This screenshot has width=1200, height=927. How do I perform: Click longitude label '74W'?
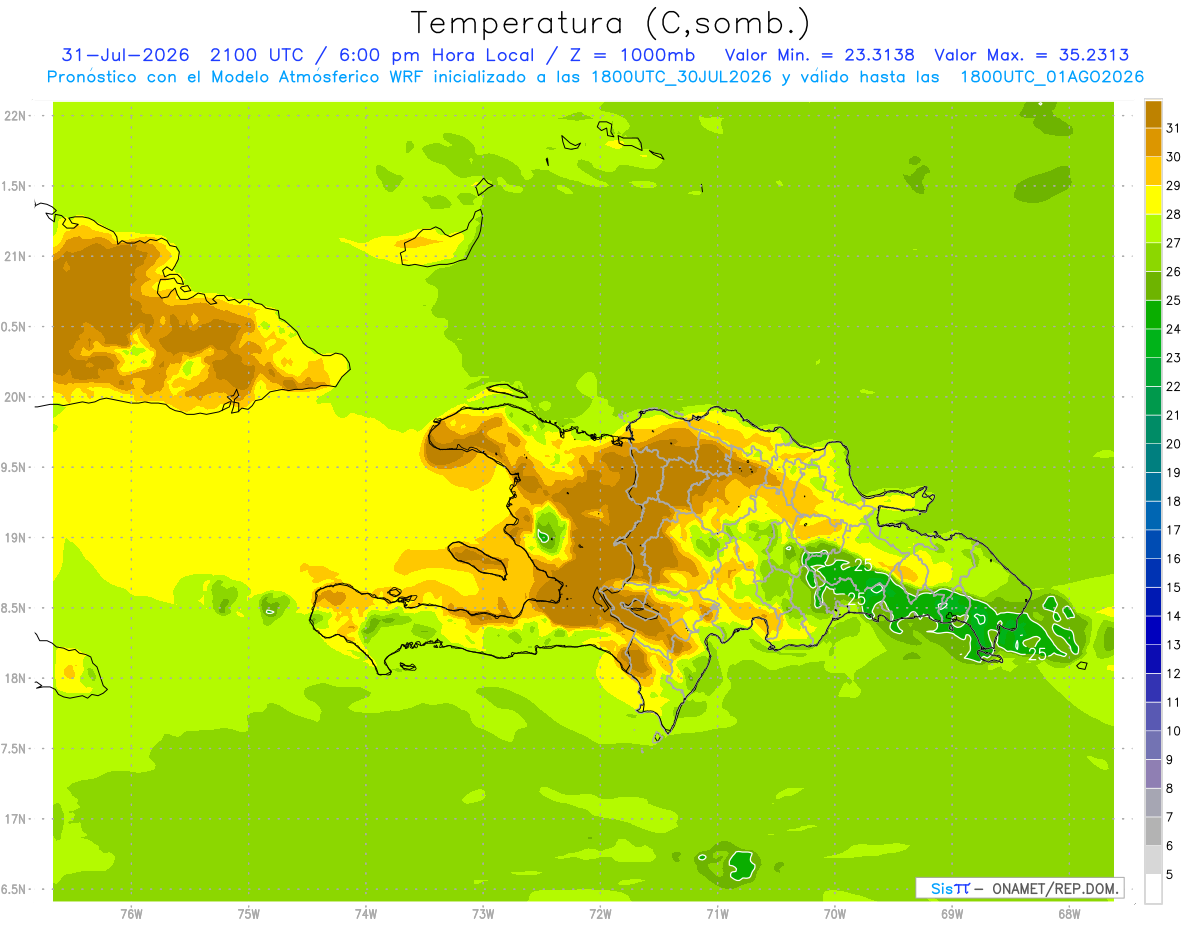(x=366, y=914)
